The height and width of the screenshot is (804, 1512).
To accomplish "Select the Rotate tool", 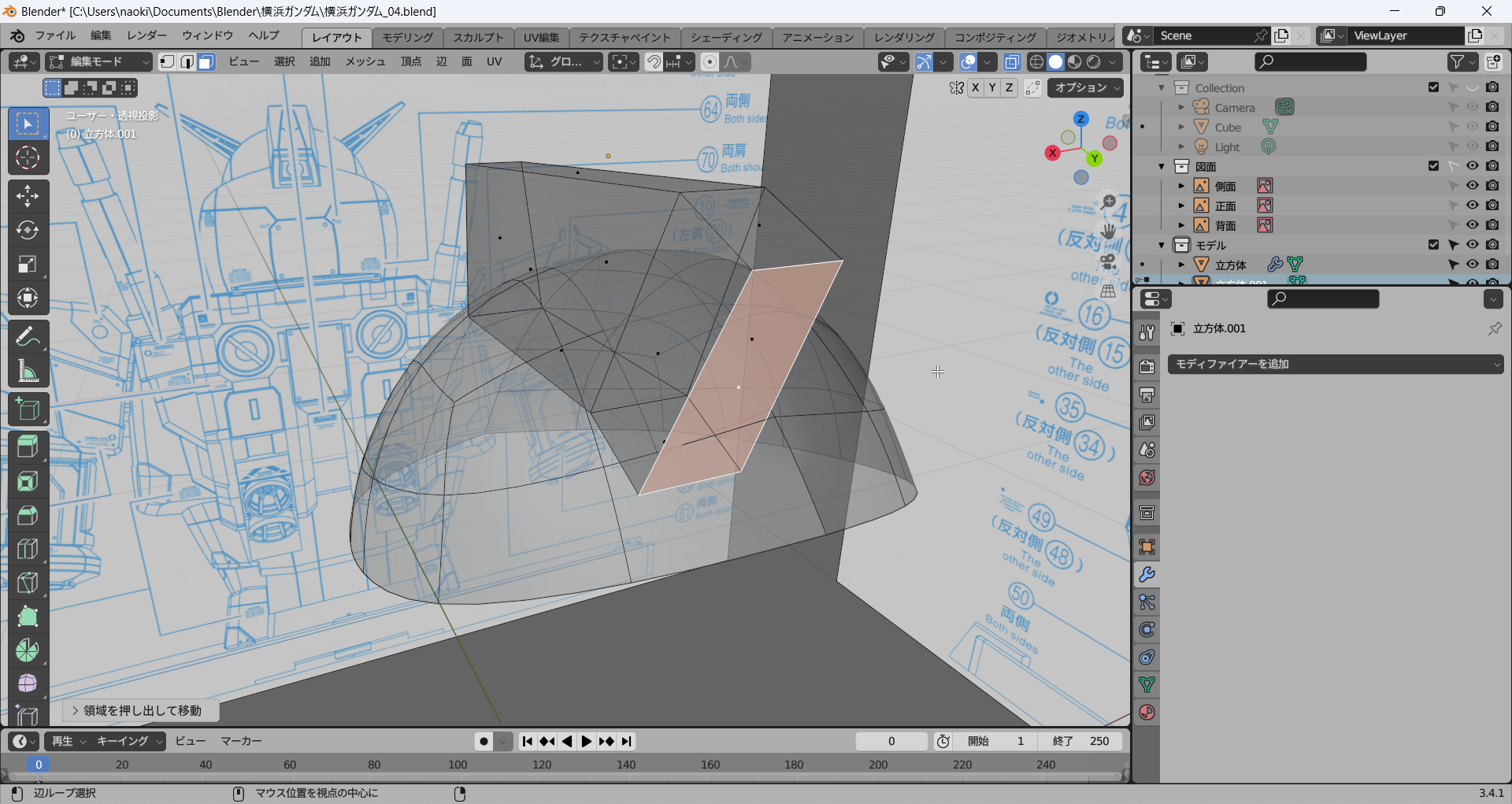I will (28, 230).
